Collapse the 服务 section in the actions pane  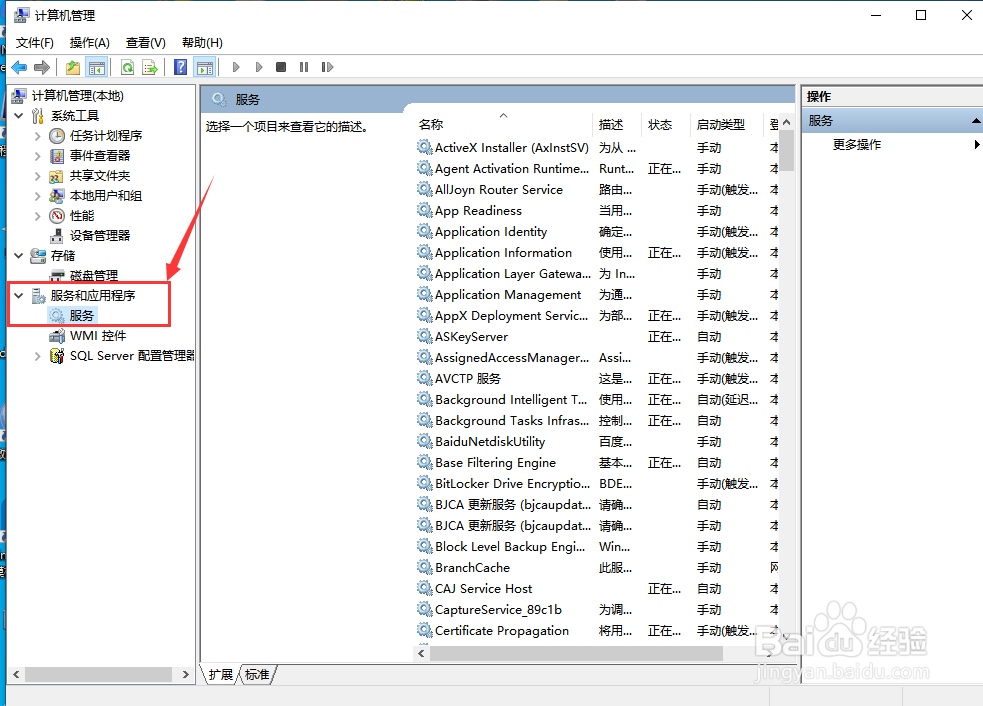point(975,120)
